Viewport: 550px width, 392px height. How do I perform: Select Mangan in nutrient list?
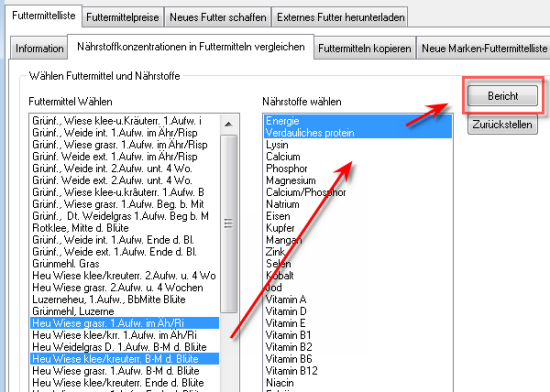(x=358, y=240)
